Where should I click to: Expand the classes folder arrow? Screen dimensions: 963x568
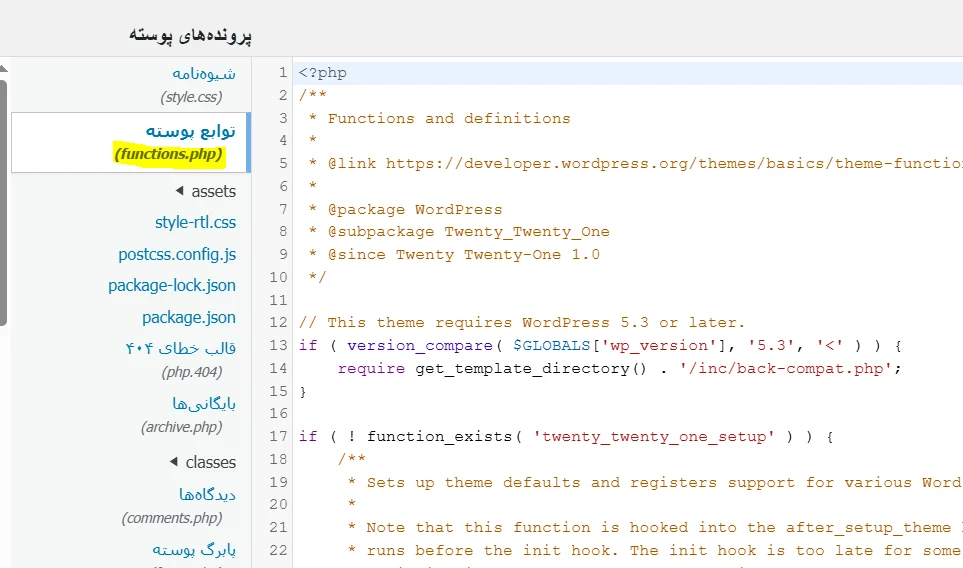[174, 462]
